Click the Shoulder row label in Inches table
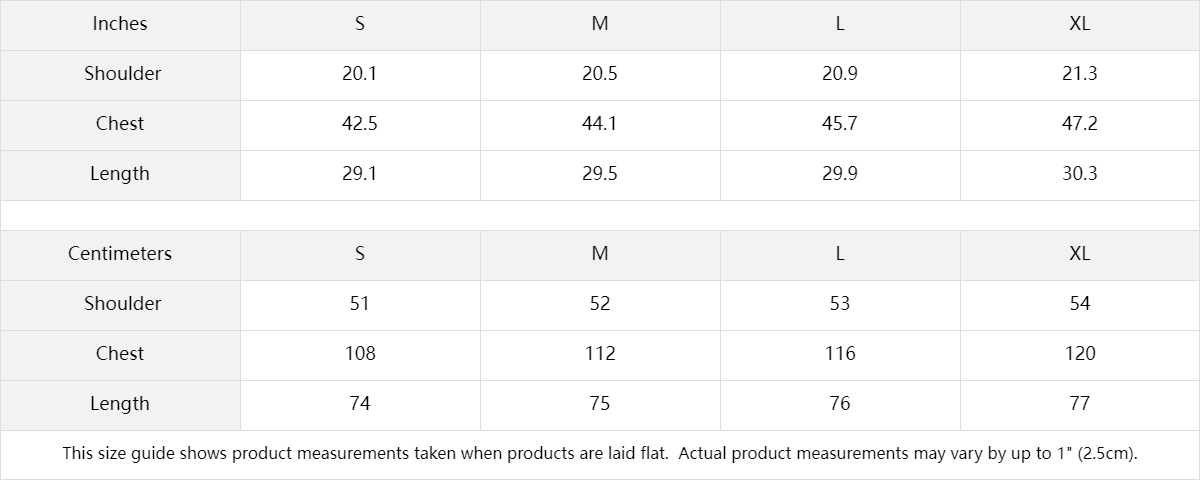 (x=122, y=74)
